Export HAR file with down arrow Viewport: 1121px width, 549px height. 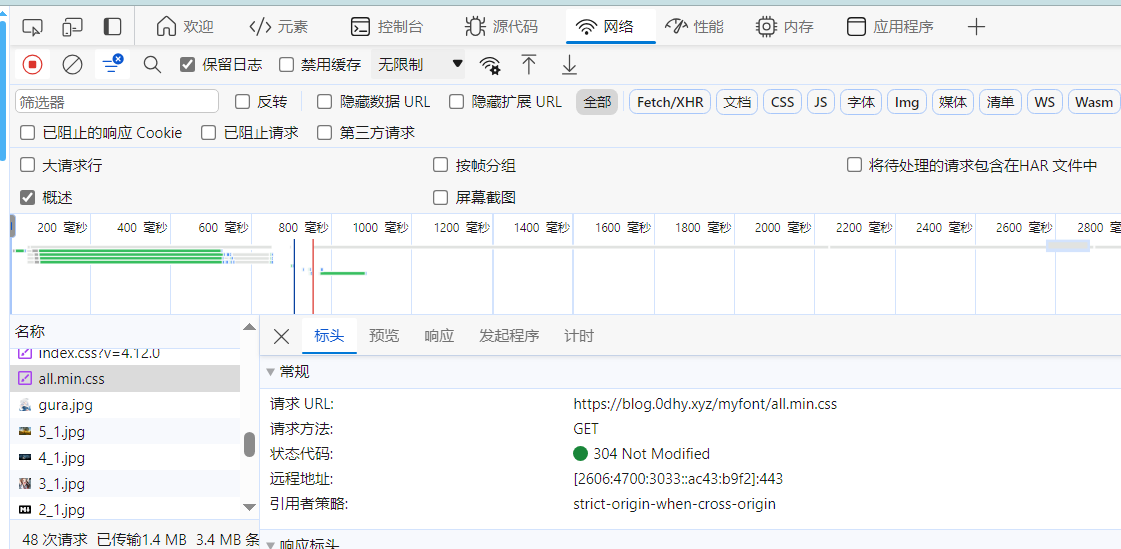(569, 65)
